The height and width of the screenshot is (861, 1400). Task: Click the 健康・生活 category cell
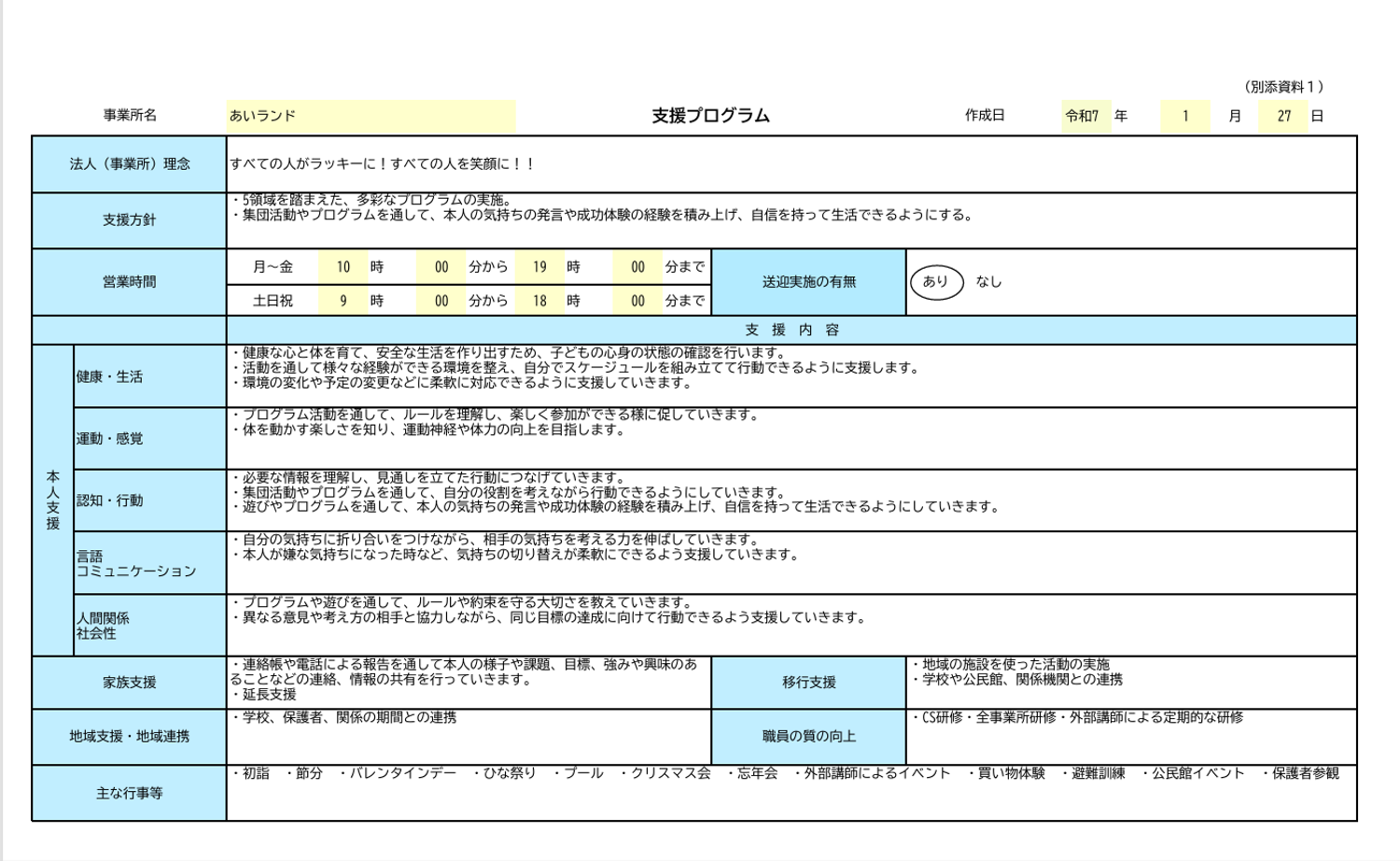click(x=150, y=376)
